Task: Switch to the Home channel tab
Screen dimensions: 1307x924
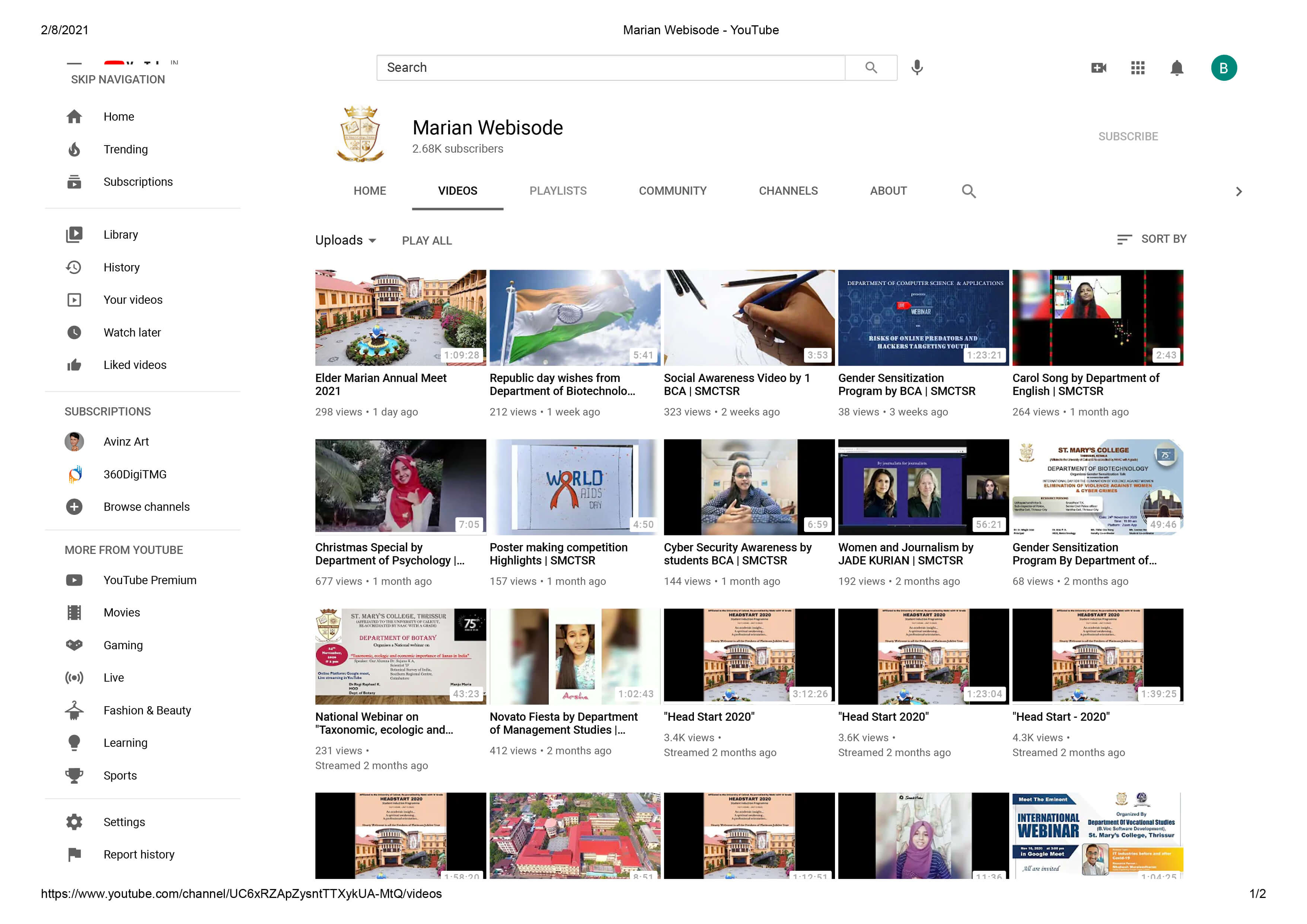Action: pos(370,191)
